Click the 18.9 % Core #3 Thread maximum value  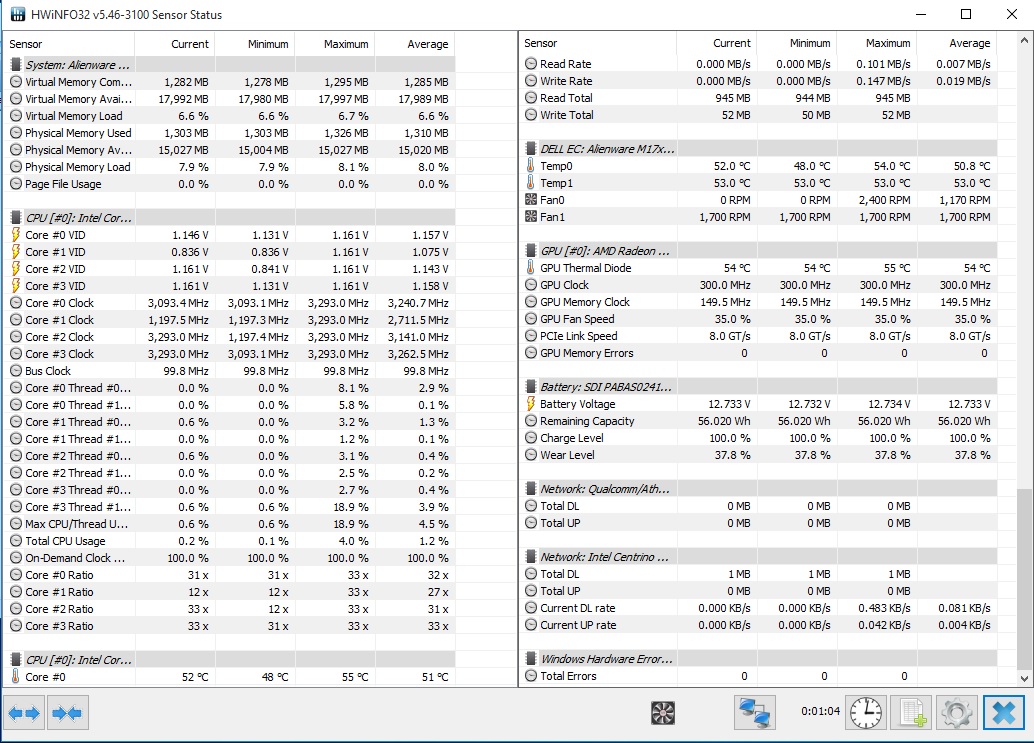pos(351,506)
